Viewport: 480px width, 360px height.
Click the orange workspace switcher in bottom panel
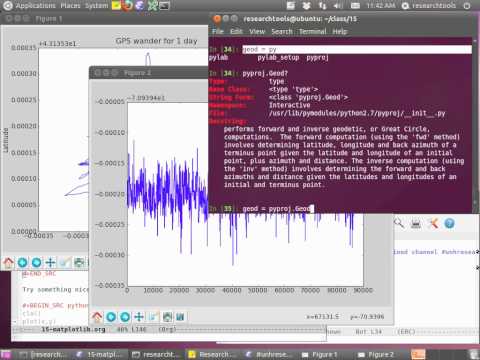tap(418, 354)
